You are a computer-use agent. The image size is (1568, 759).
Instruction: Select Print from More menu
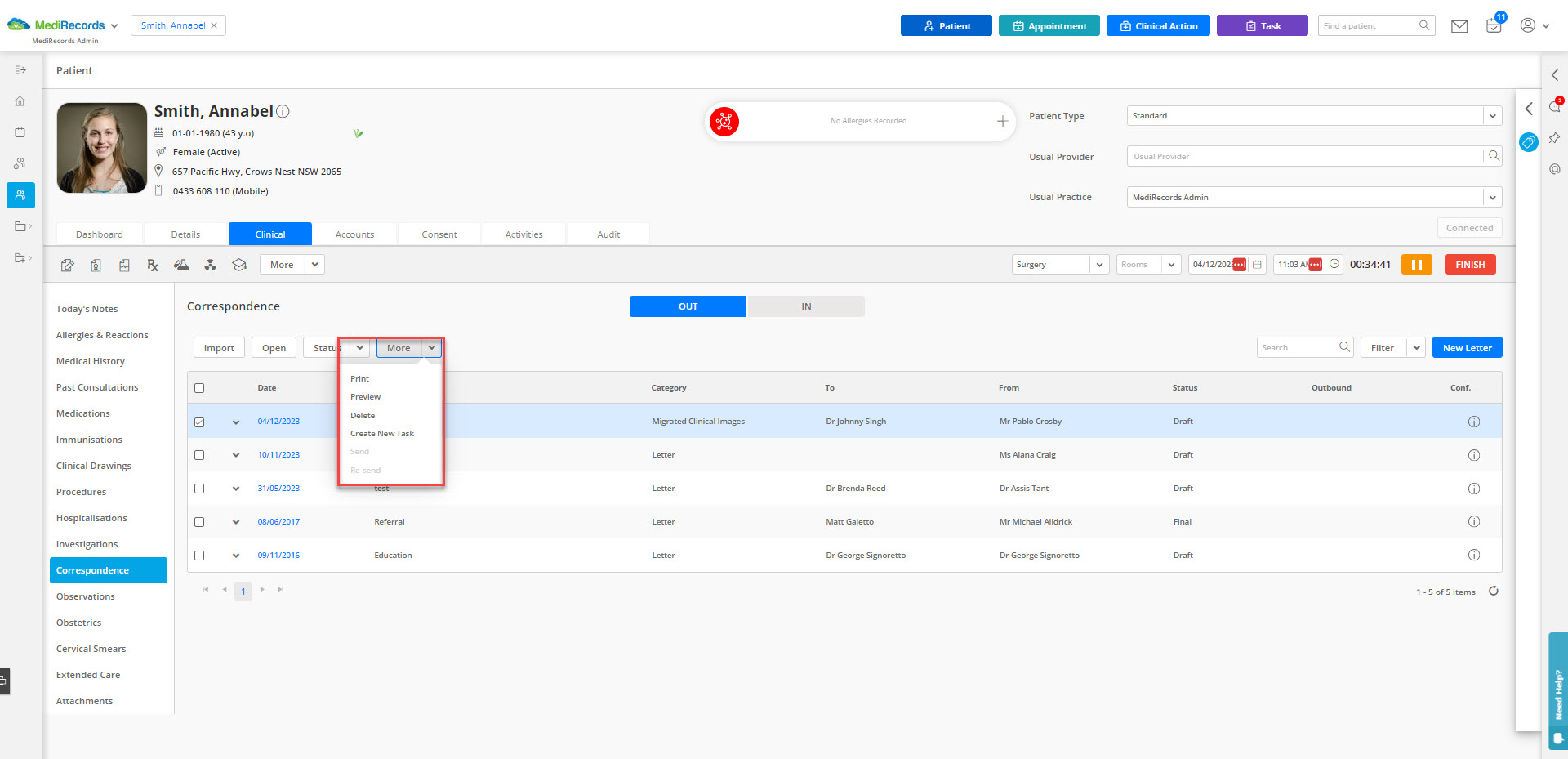click(x=359, y=378)
